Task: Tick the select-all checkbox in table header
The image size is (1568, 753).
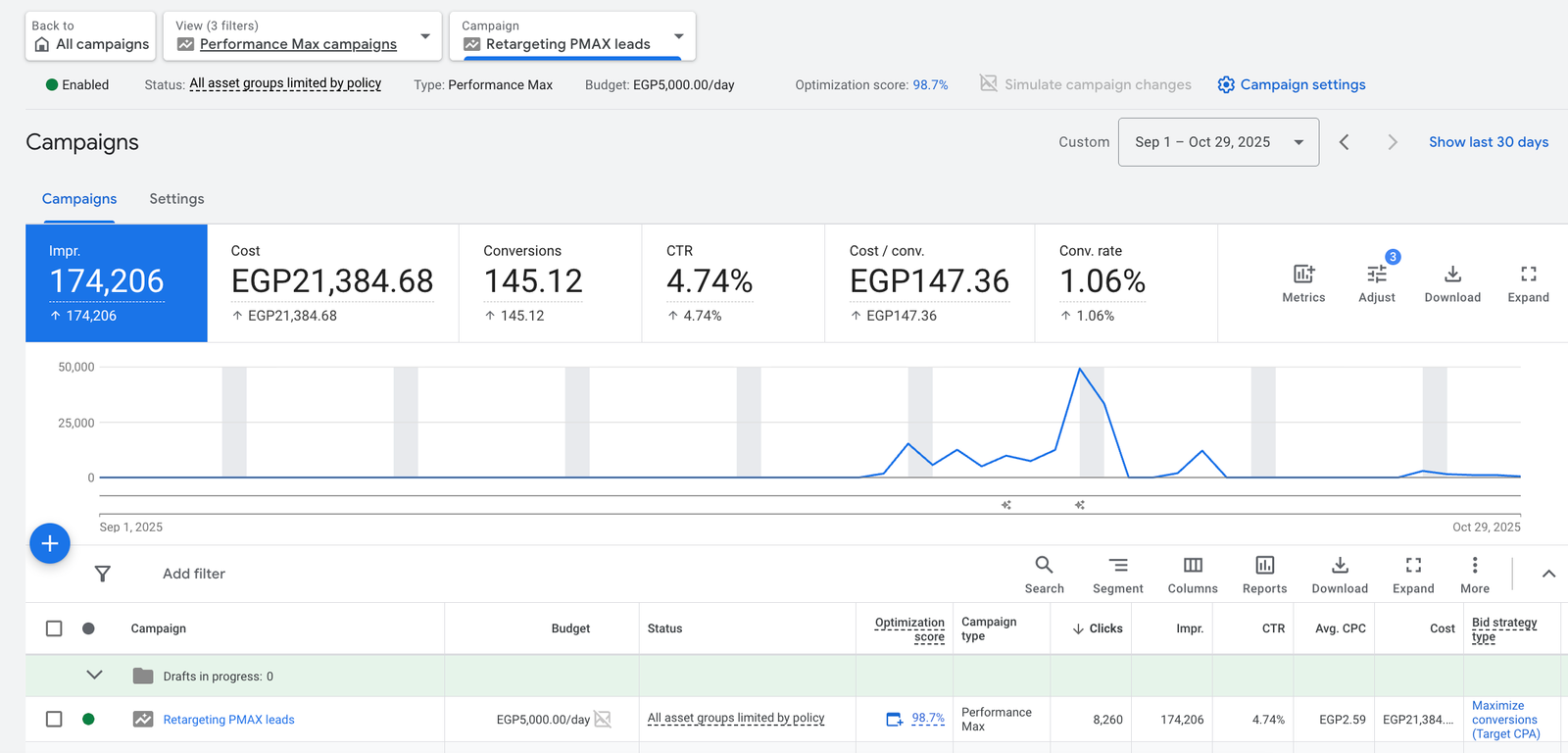Action: [54, 628]
